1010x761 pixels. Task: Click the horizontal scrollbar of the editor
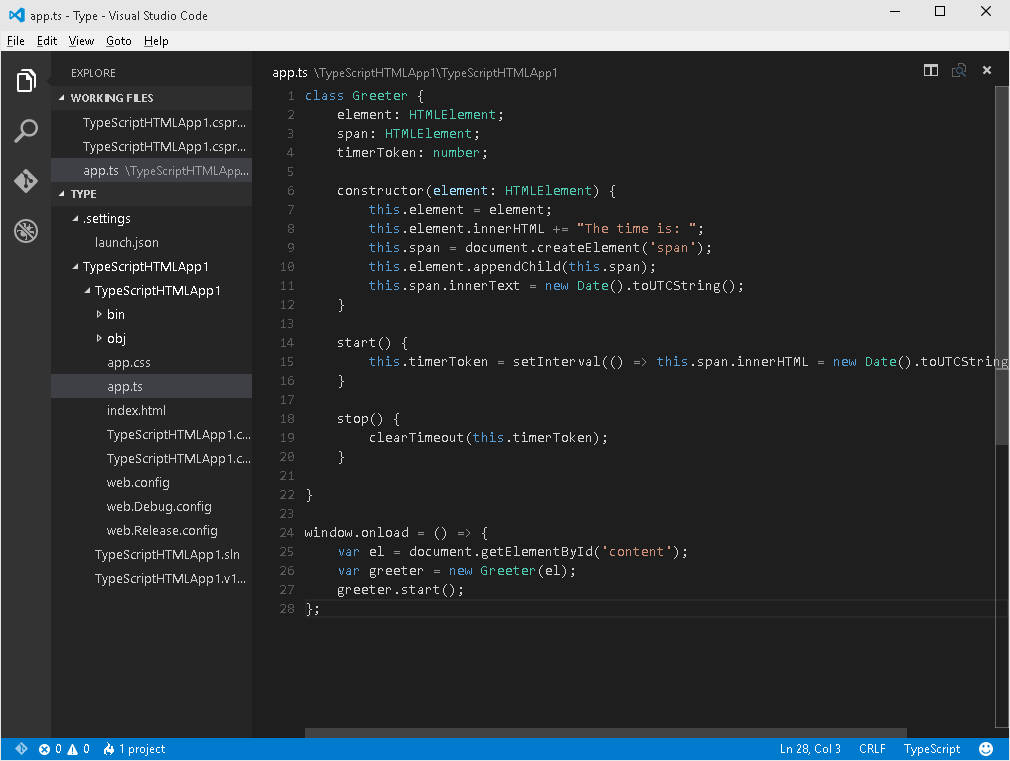click(605, 733)
